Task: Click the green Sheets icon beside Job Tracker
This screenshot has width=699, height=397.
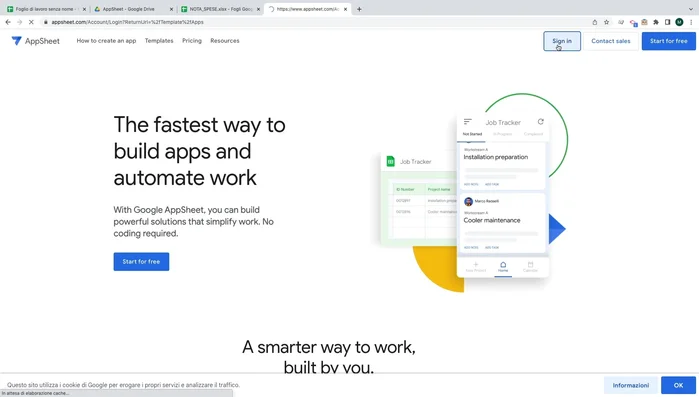Action: point(391,161)
